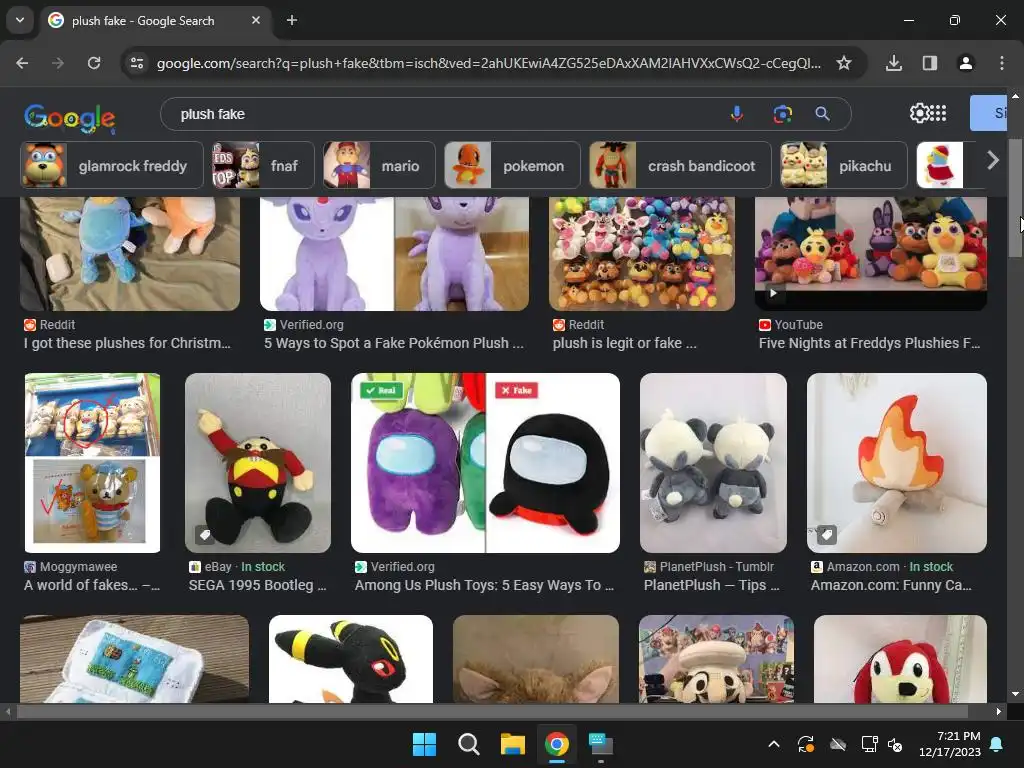Open Chrome downloads
This screenshot has width=1024, height=768.
click(x=894, y=63)
